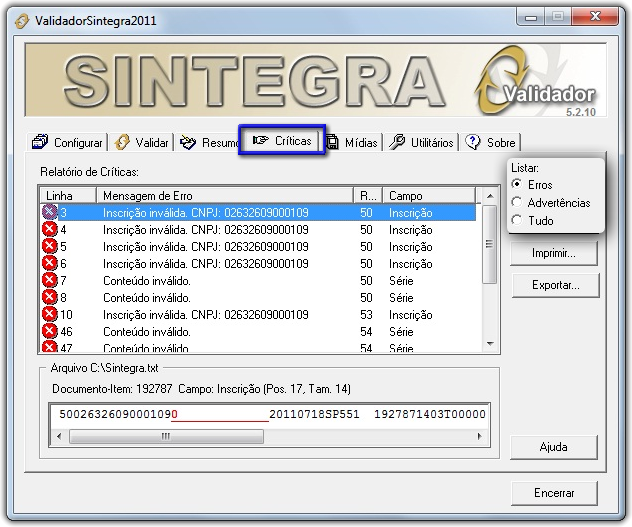
Task: Select line 46 Conteúdo inválido message
Action: 147,331
